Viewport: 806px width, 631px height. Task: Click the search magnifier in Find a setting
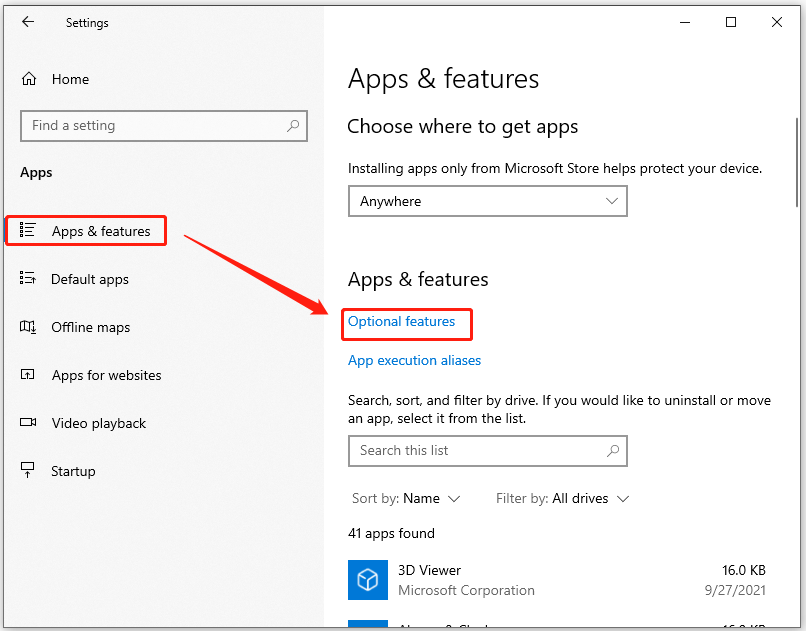(291, 126)
